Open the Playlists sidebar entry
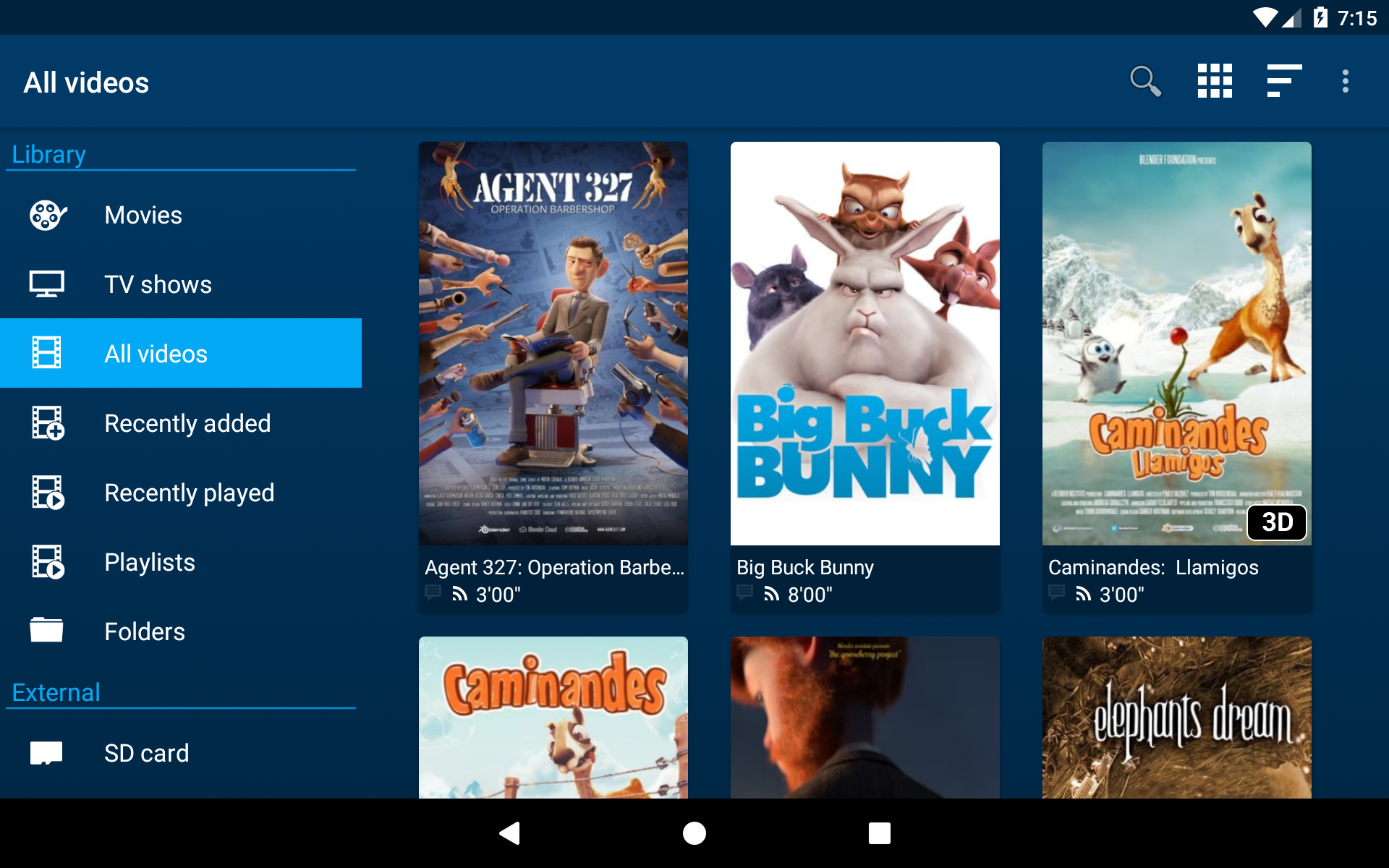 click(x=149, y=562)
